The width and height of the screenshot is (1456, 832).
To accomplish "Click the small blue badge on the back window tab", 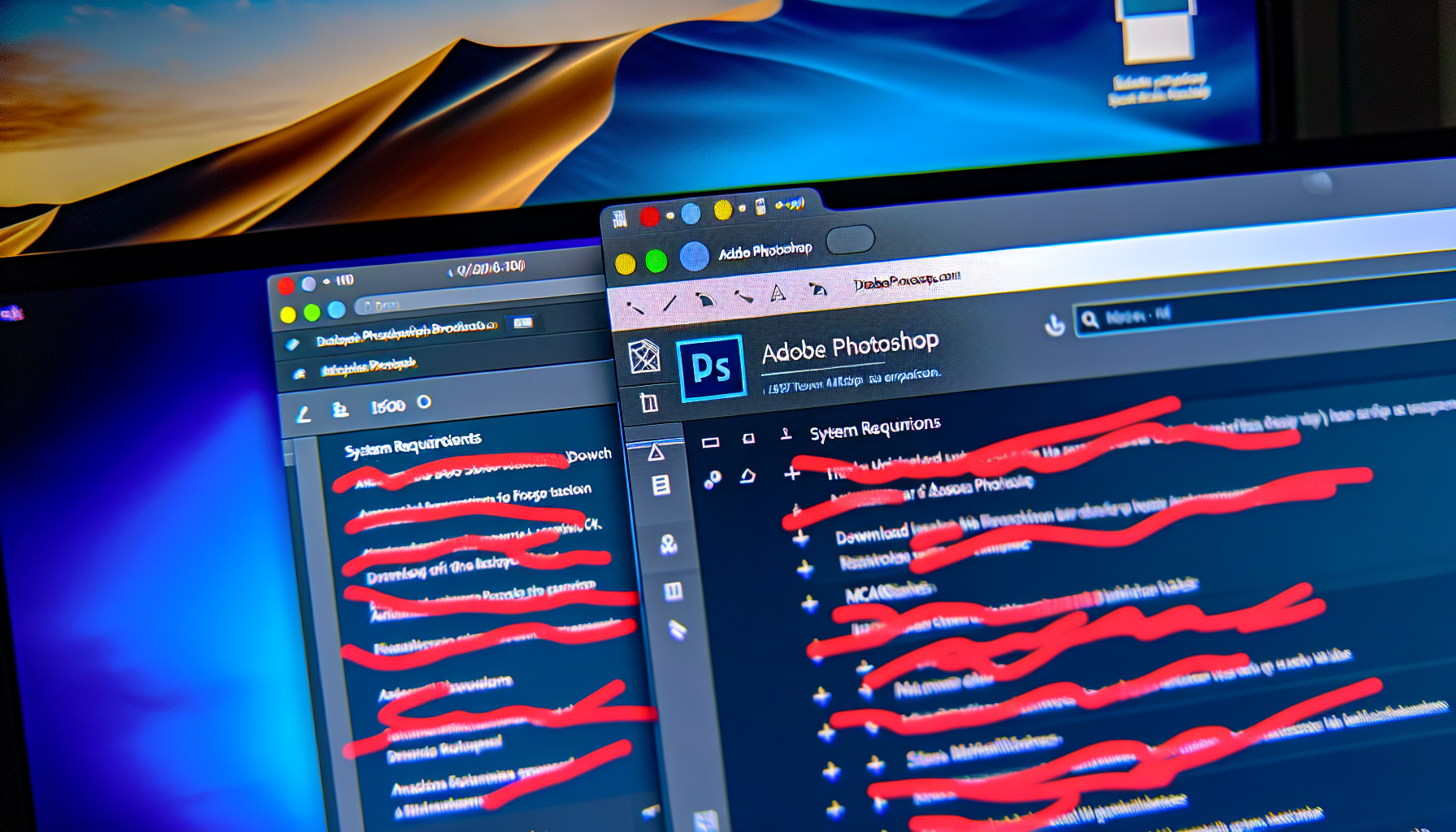I will [522, 323].
